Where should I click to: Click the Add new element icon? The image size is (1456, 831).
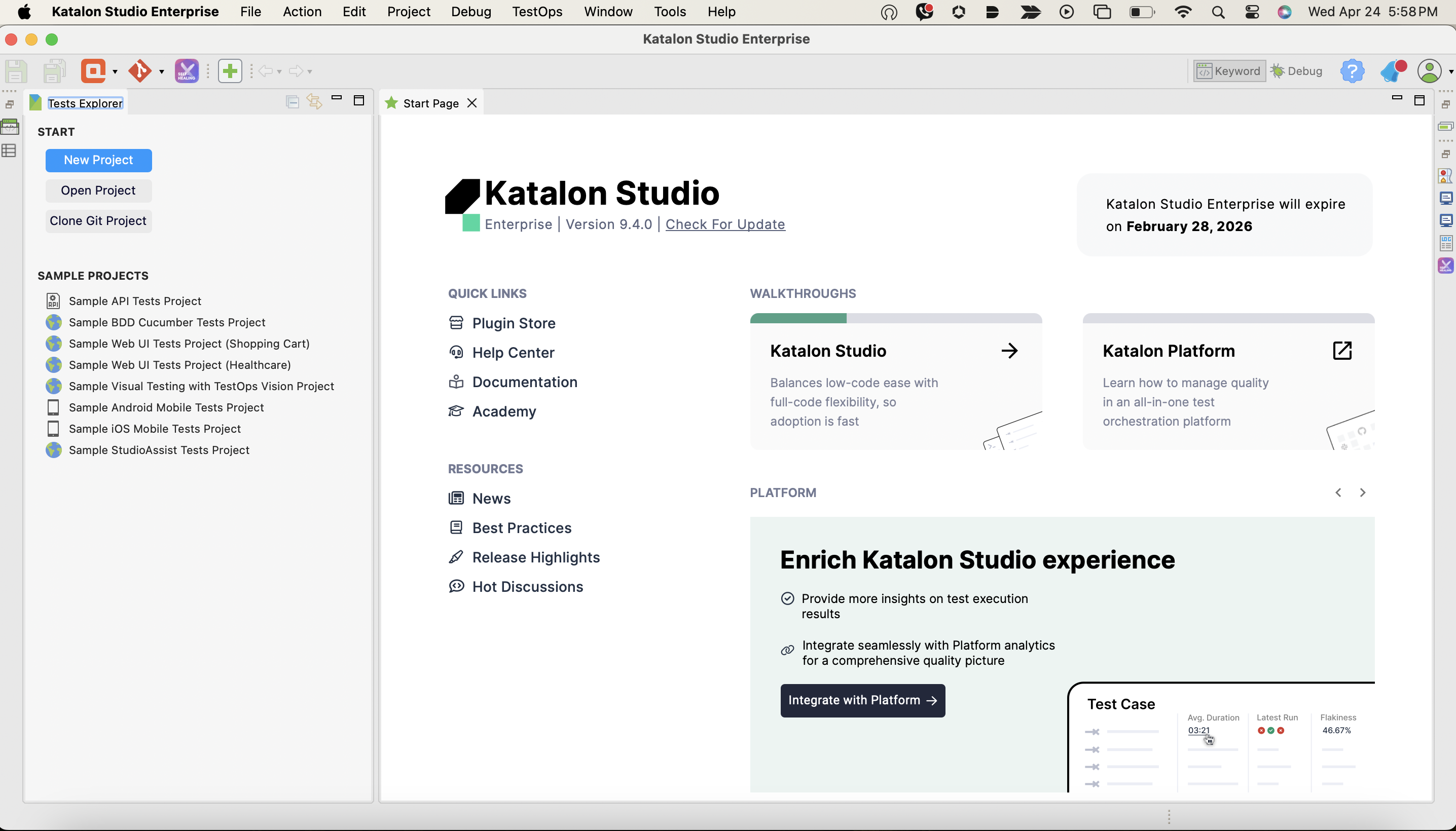pyautogui.click(x=230, y=70)
